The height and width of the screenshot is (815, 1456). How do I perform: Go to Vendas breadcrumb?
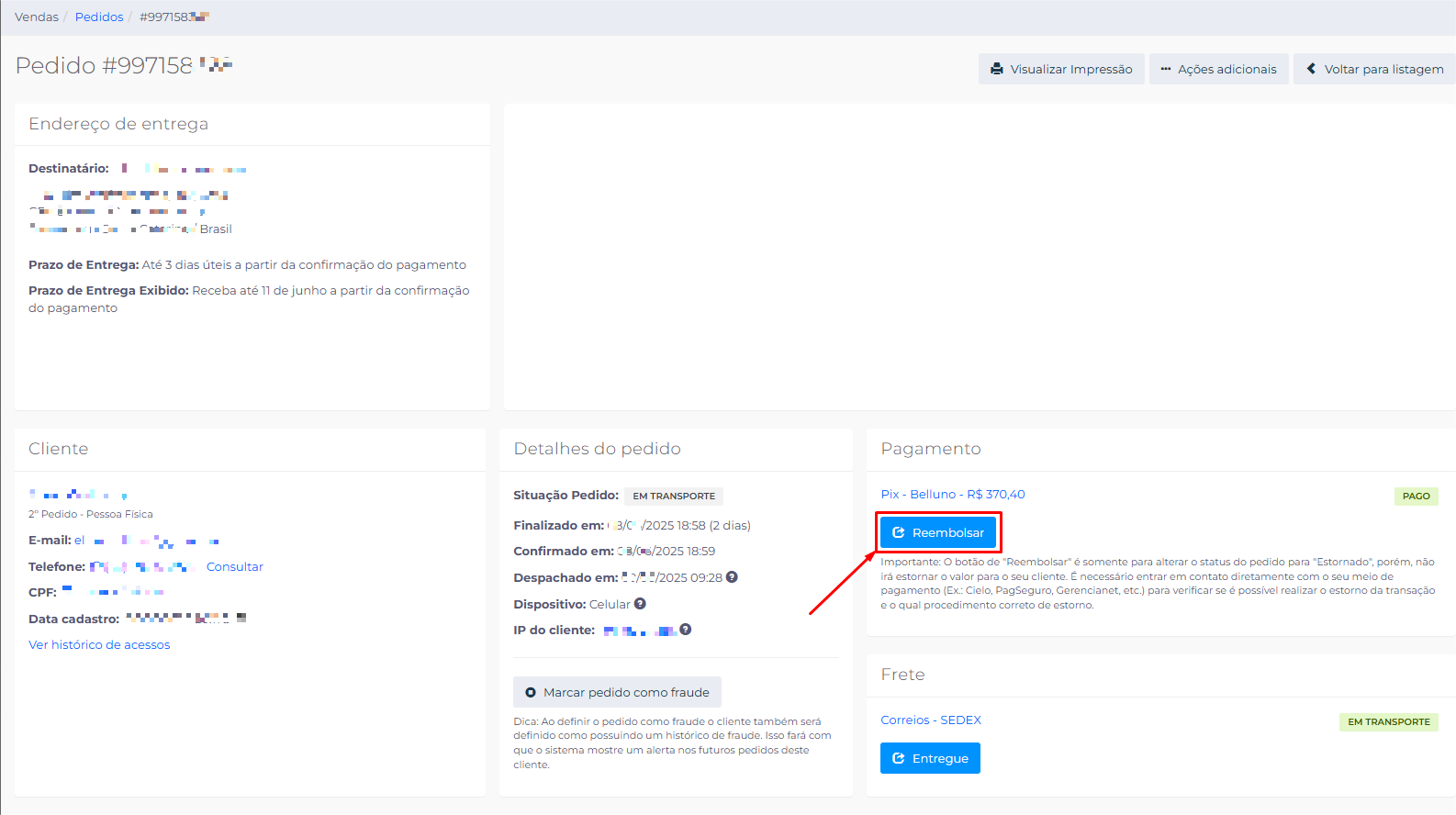pos(37,17)
